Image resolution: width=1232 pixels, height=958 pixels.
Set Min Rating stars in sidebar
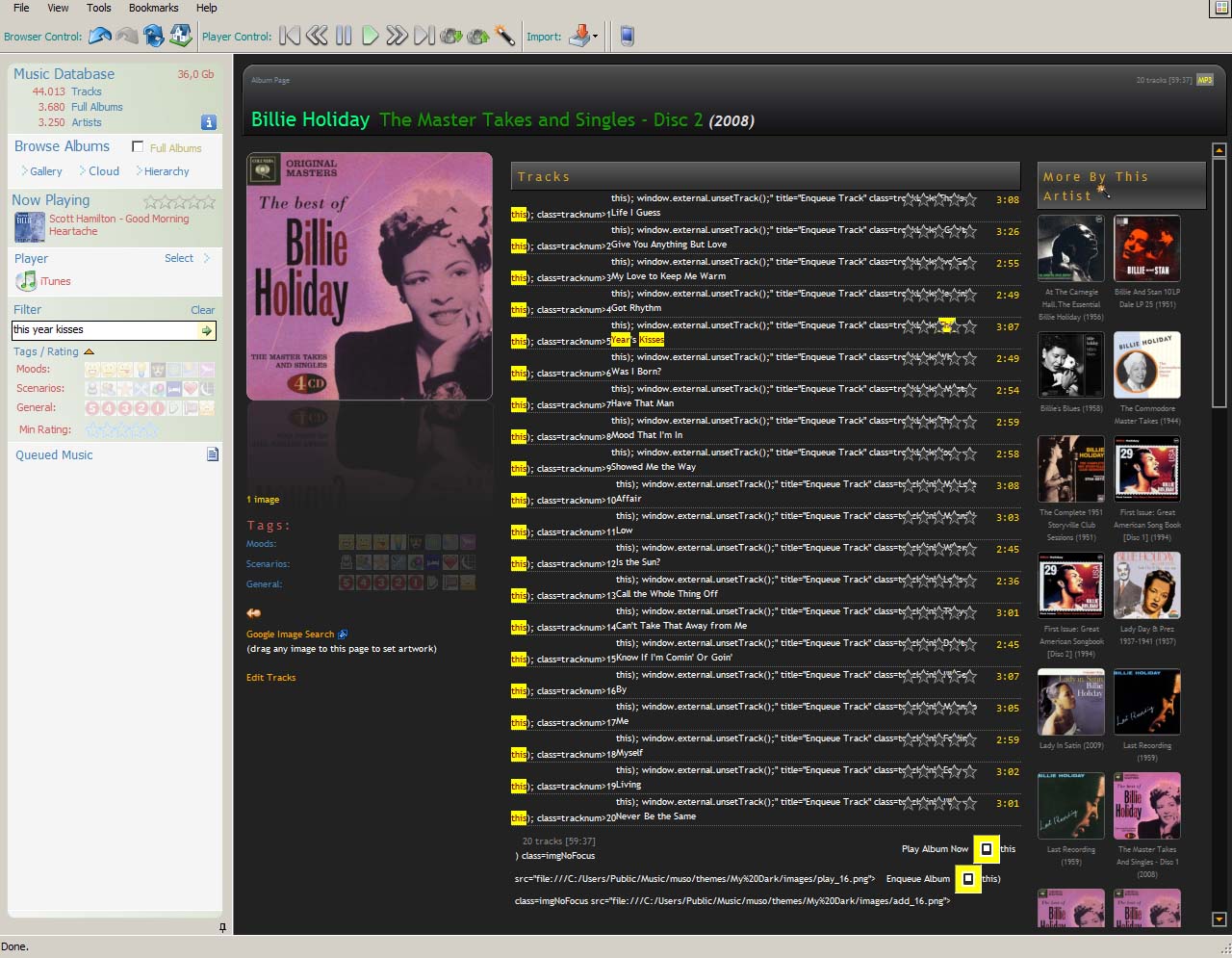(121, 429)
